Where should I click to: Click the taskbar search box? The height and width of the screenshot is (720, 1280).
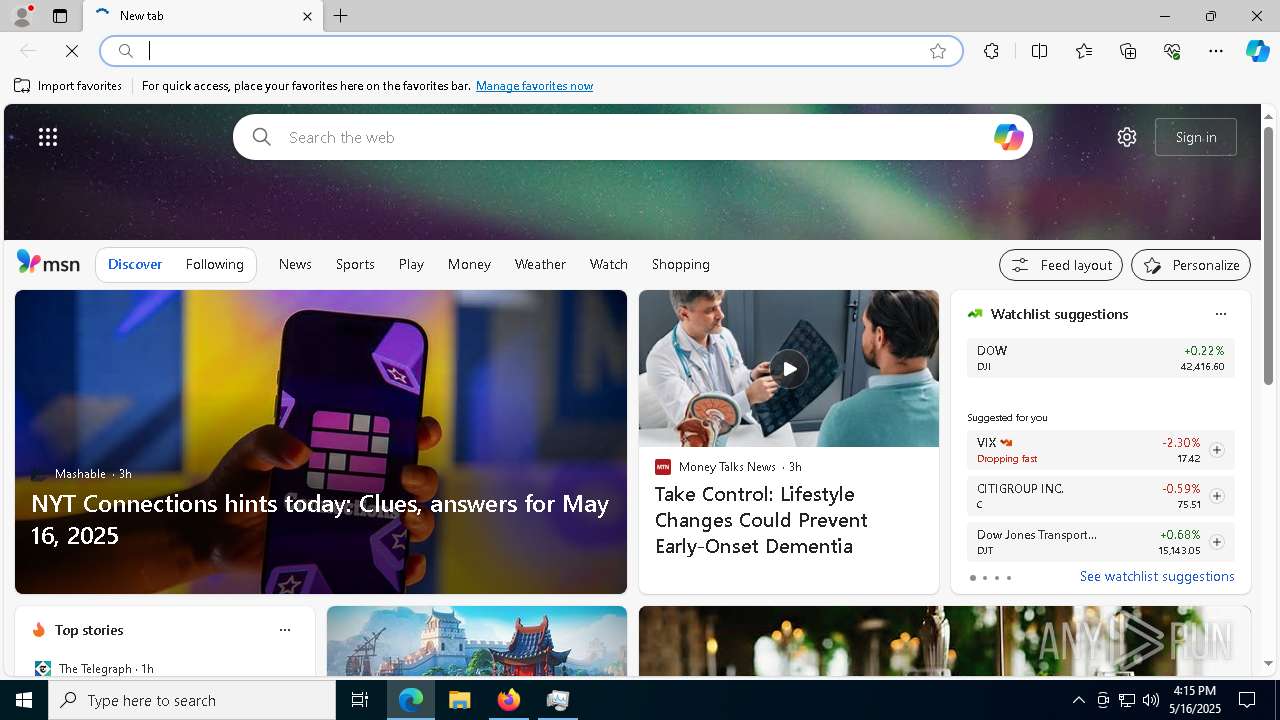click(192, 700)
